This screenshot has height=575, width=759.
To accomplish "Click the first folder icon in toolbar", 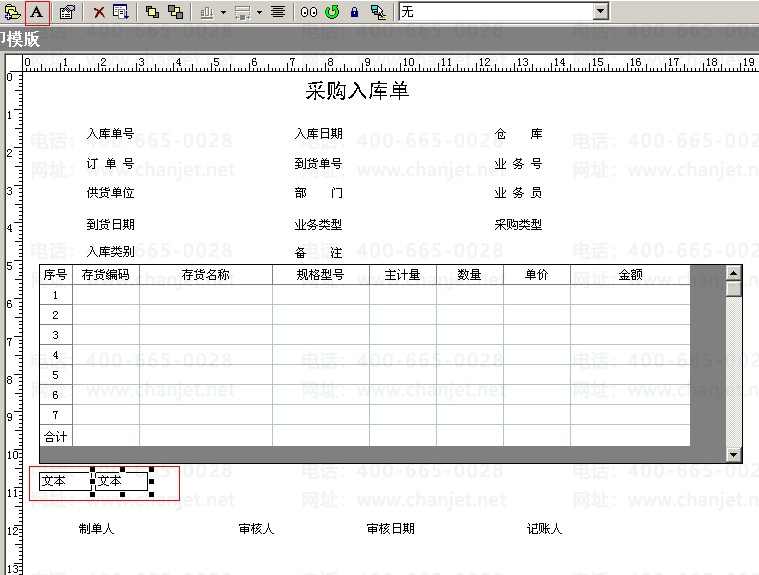I will pos(12,12).
